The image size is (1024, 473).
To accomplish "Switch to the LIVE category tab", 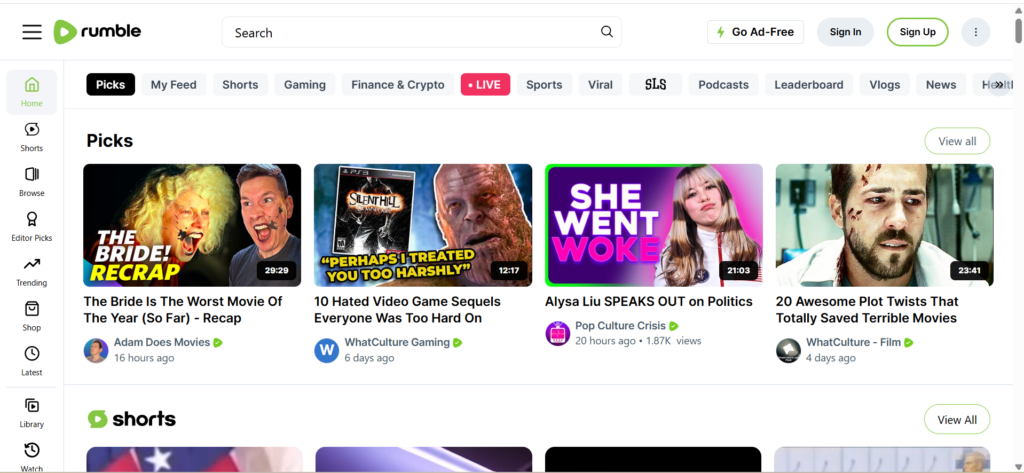I will (485, 85).
